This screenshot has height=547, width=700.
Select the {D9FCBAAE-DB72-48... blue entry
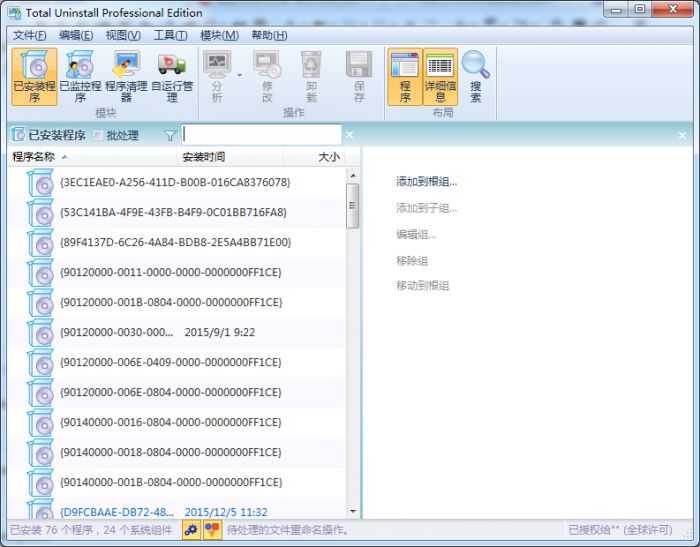177,509
